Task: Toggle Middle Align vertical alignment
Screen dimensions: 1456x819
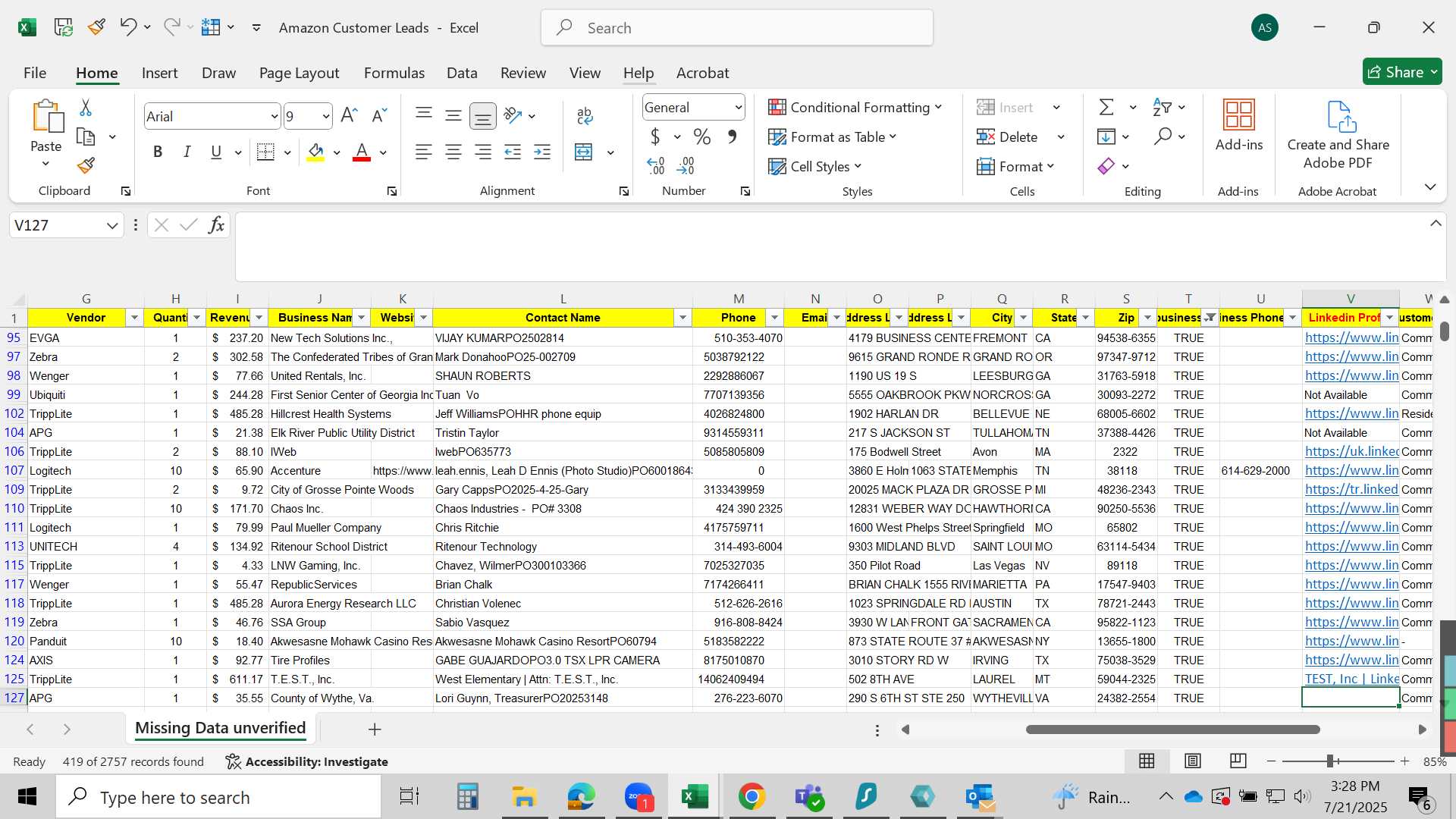Action: click(453, 115)
